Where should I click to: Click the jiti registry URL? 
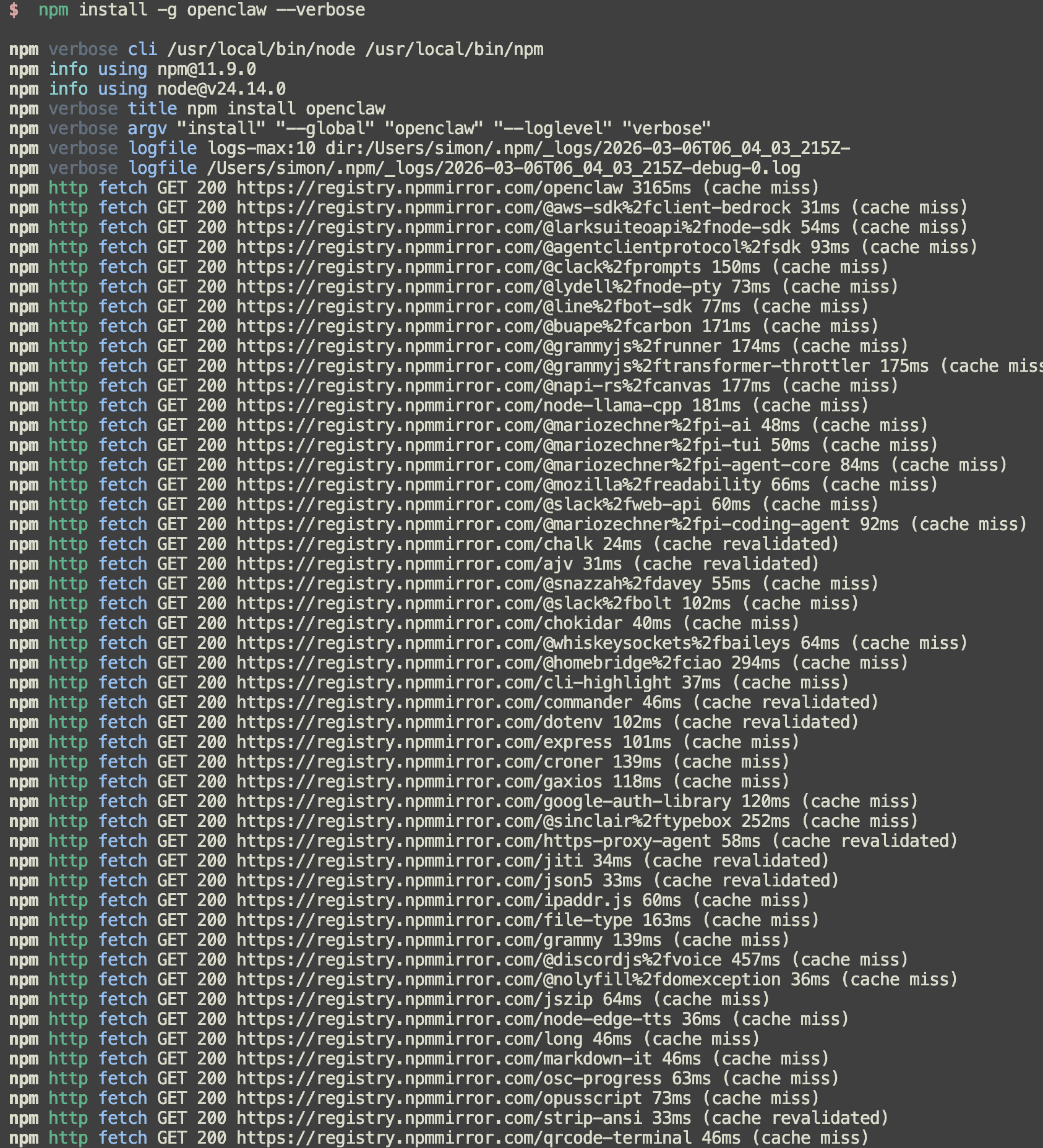(x=410, y=861)
